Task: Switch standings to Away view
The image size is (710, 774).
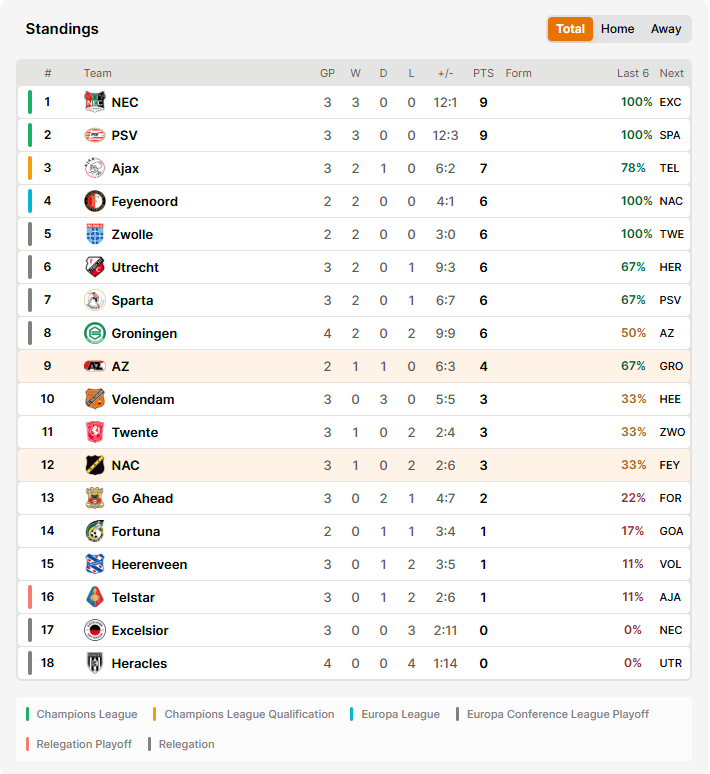Action: pyautogui.click(x=666, y=29)
